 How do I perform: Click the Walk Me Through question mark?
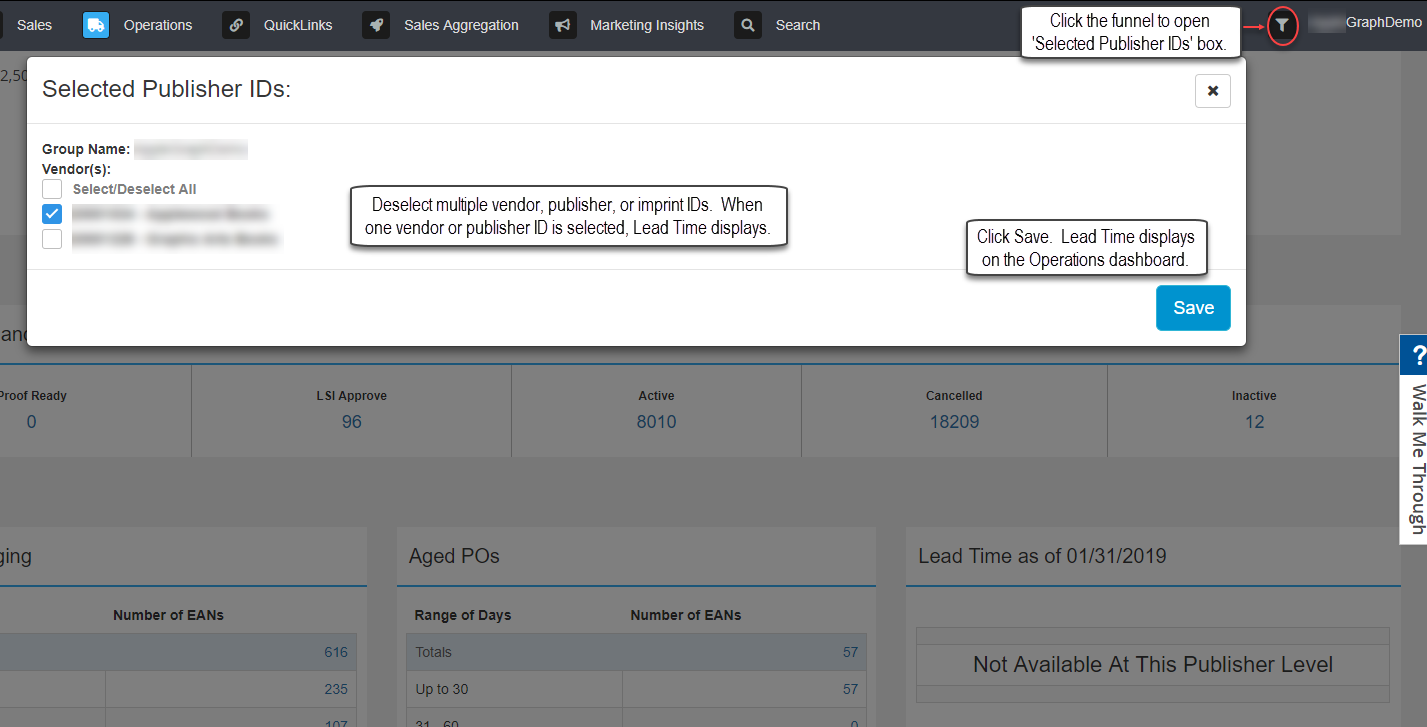[x=1416, y=356]
